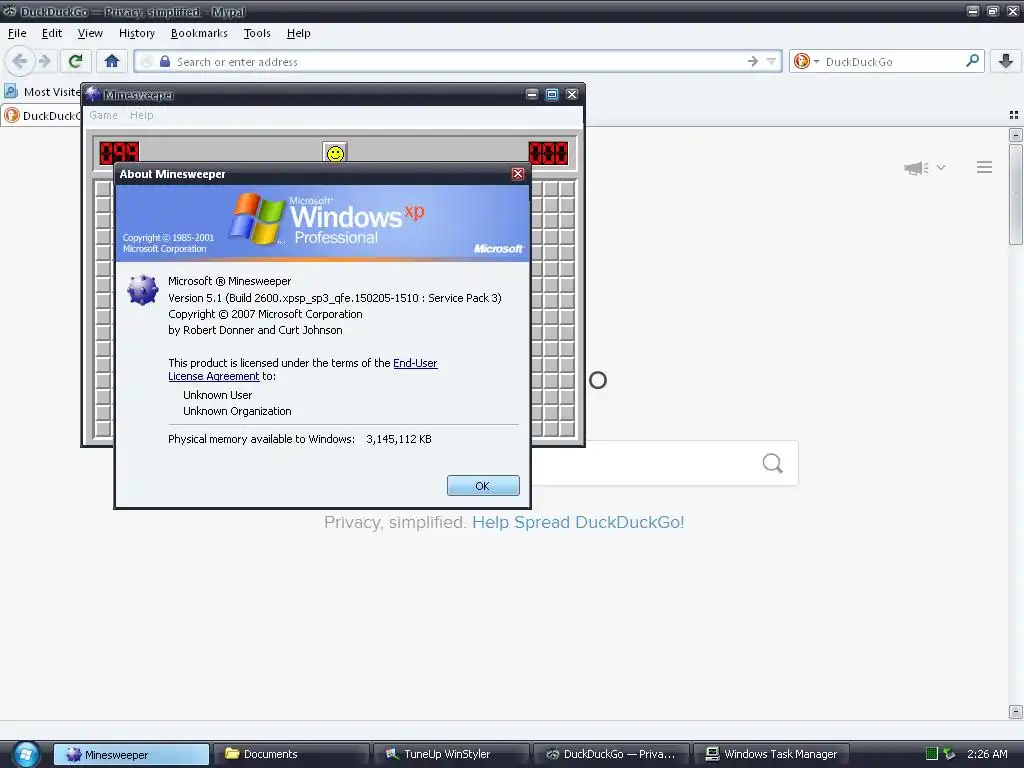The width and height of the screenshot is (1024, 768).
Task: Click the tab groups grid icon
Action: [1014, 115]
